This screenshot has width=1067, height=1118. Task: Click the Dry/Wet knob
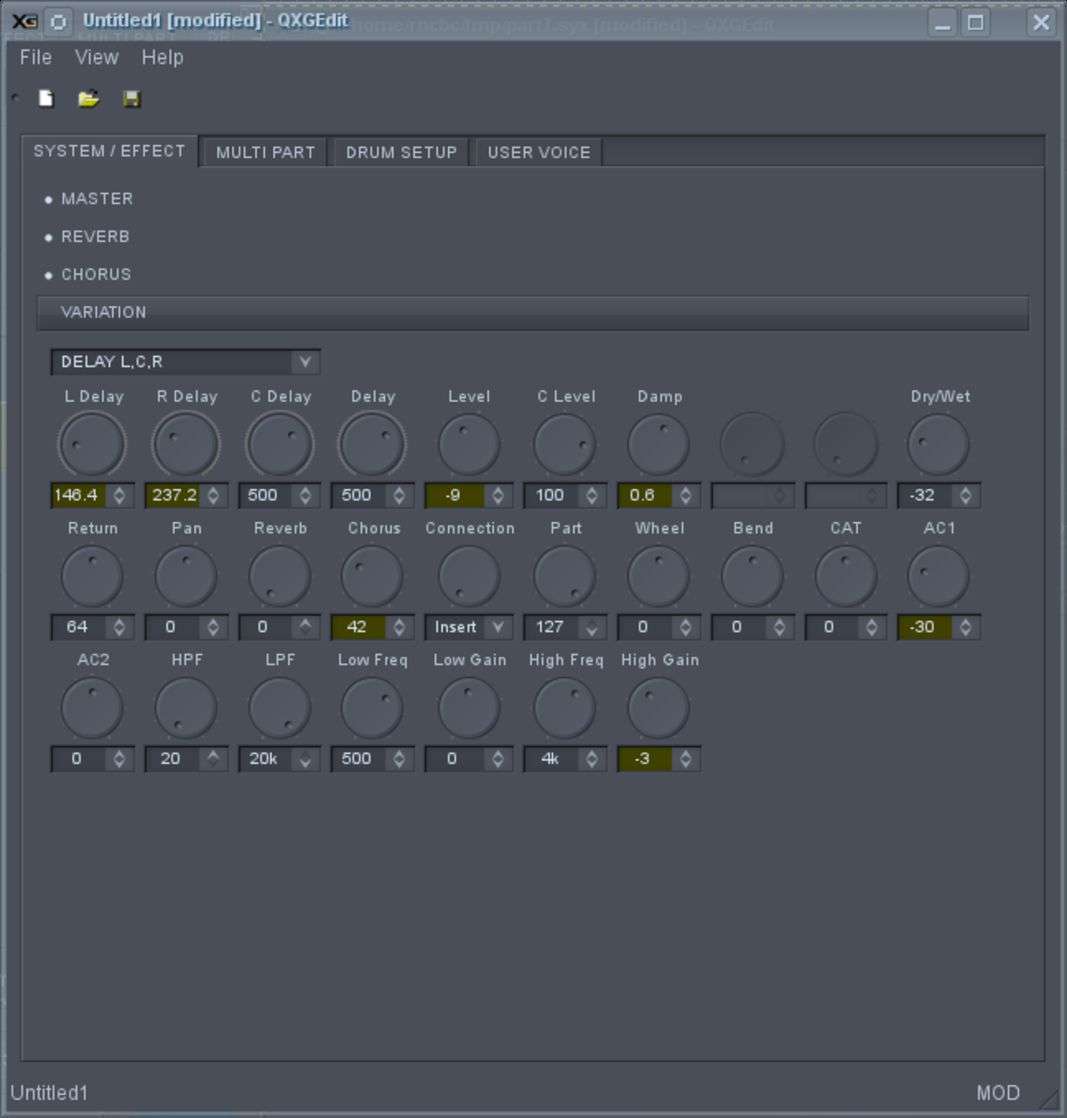tap(938, 445)
